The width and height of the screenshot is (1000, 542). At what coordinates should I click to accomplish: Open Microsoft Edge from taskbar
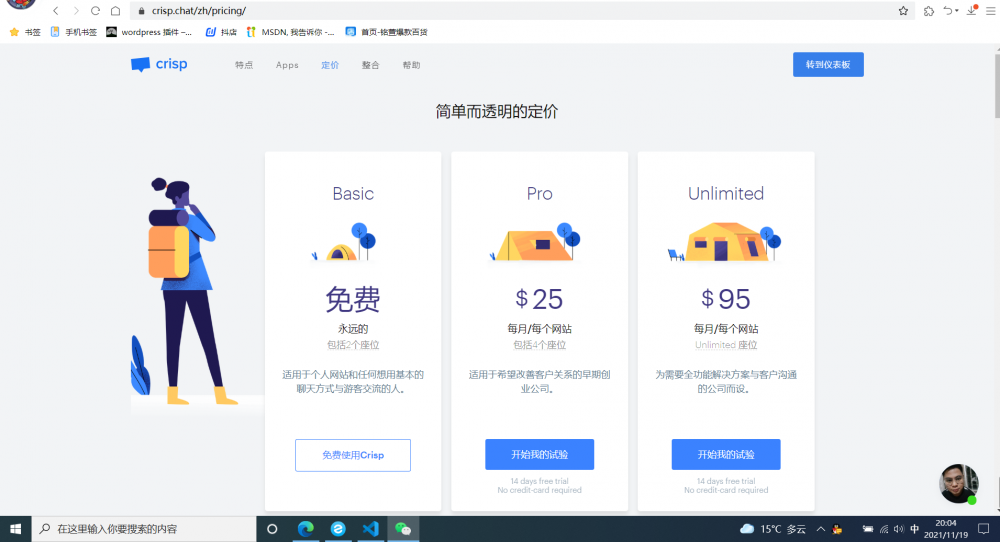(x=305, y=529)
